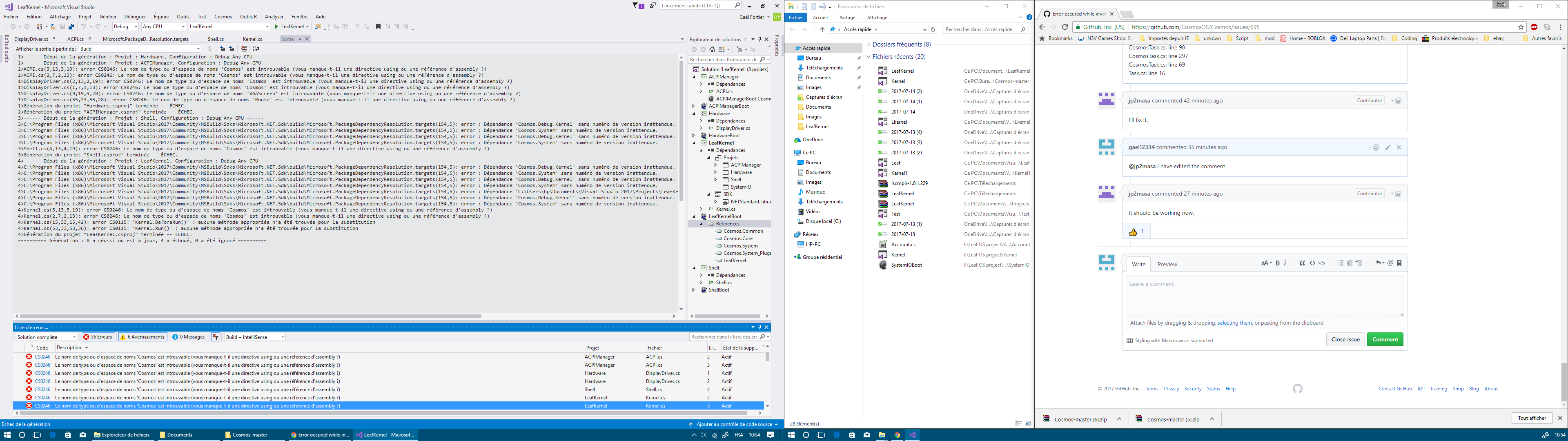The height and width of the screenshot is (441, 1568).
Task: Open notifications flag icon in Visual Studio title bar
Action: coord(639,5)
